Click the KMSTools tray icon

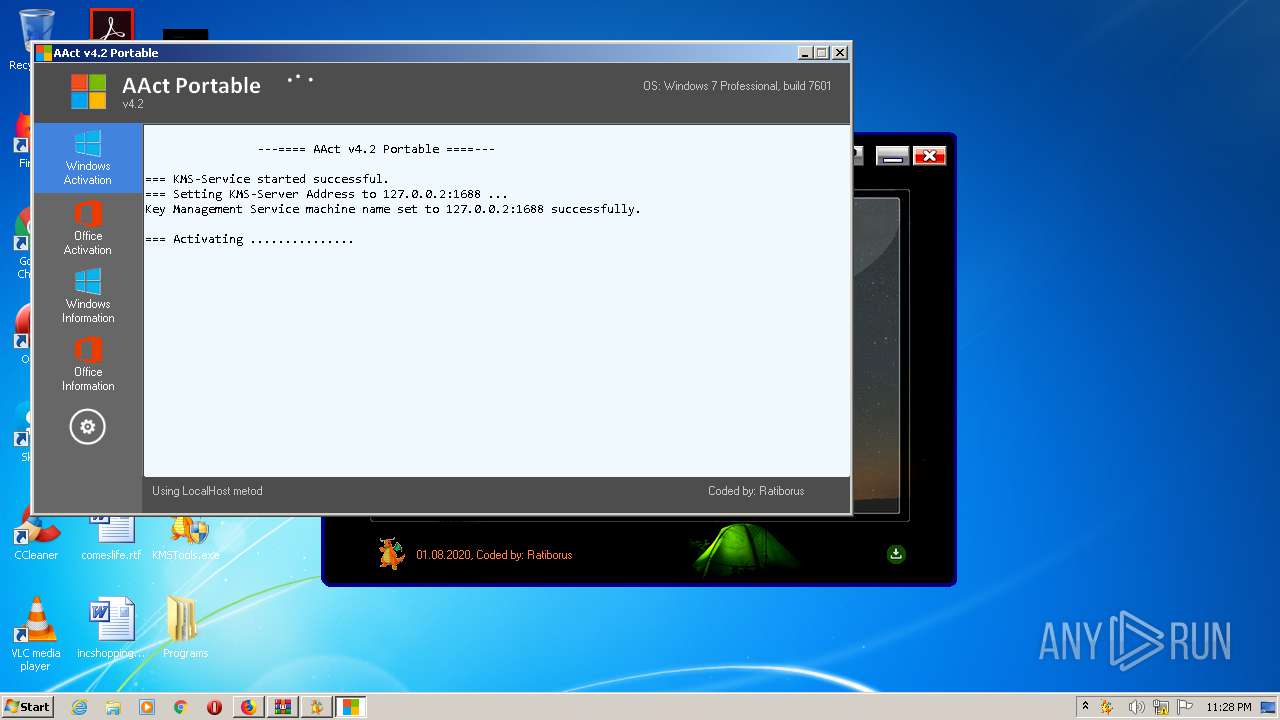(x=1108, y=707)
